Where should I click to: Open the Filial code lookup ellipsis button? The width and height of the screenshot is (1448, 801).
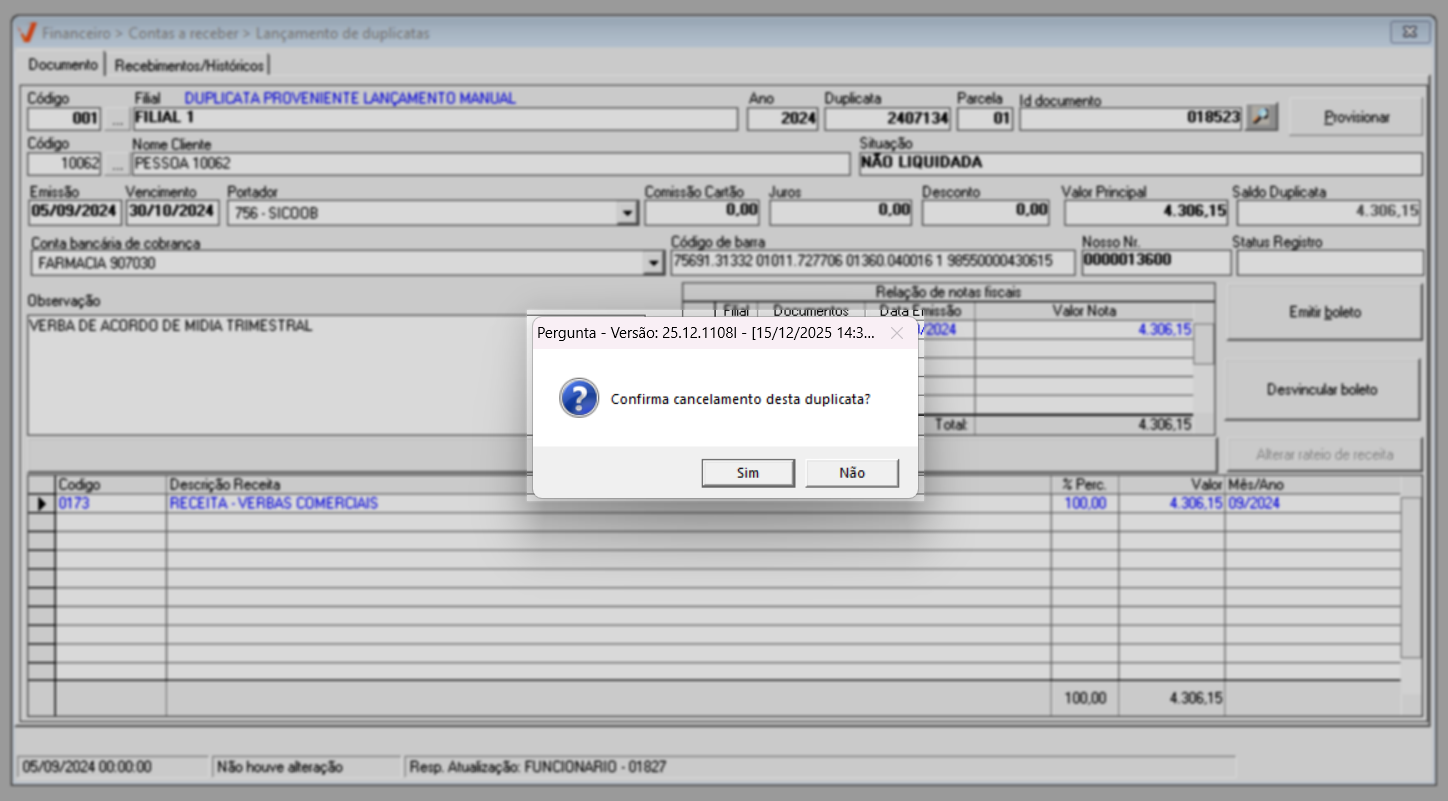(x=117, y=119)
